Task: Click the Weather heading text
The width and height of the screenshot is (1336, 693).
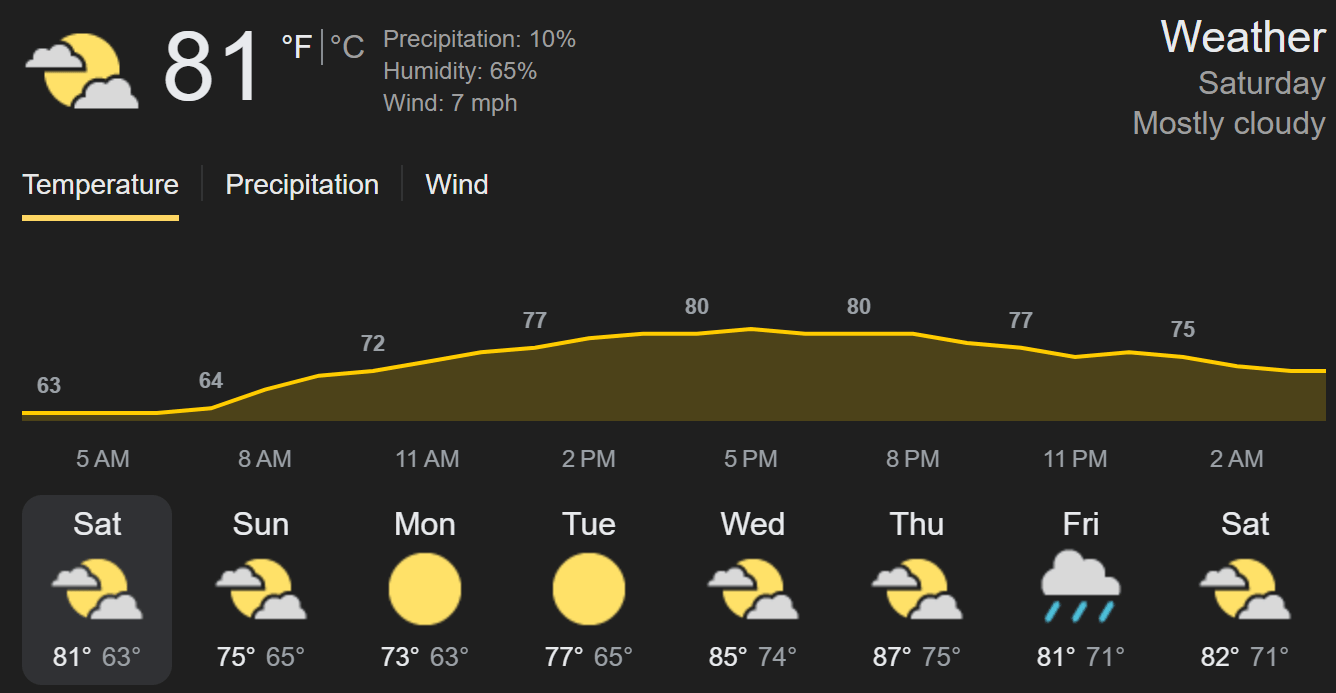Action: point(1243,37)
